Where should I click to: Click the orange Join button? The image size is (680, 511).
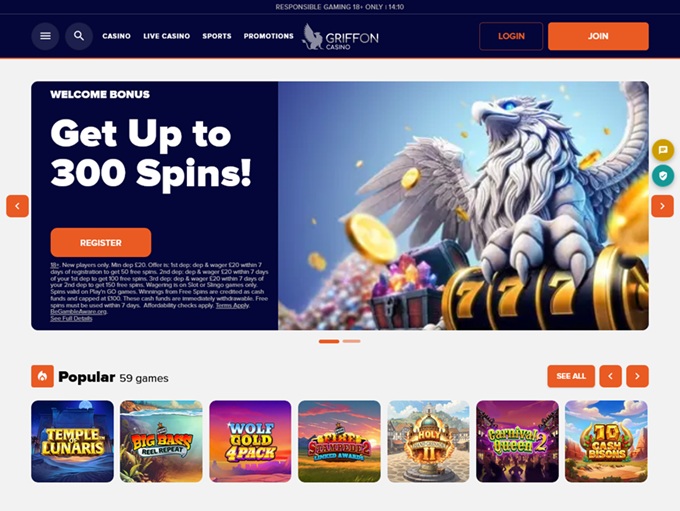[x=598, y=36]
